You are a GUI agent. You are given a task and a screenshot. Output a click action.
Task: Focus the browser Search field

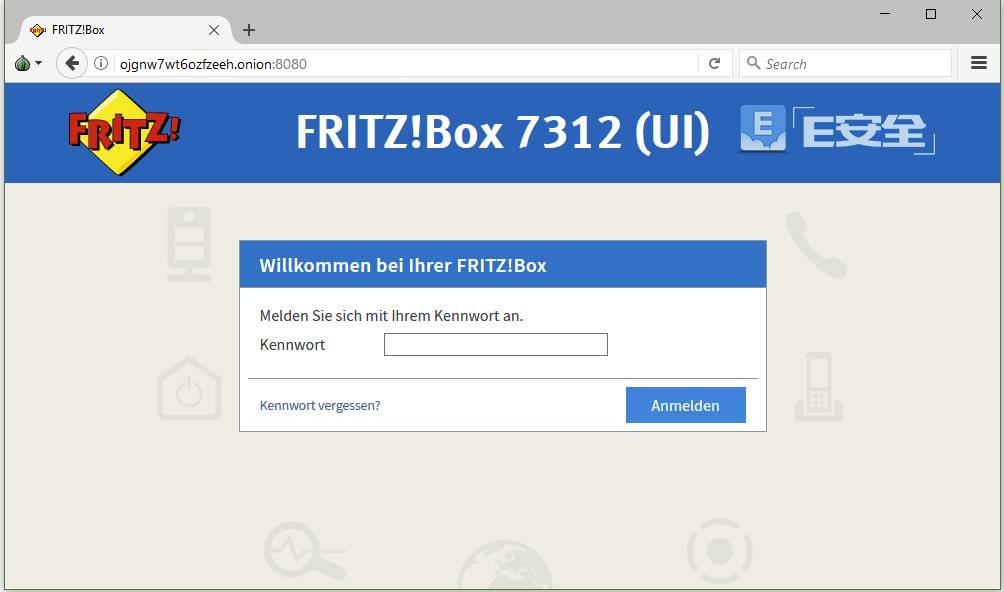[845, 63]
